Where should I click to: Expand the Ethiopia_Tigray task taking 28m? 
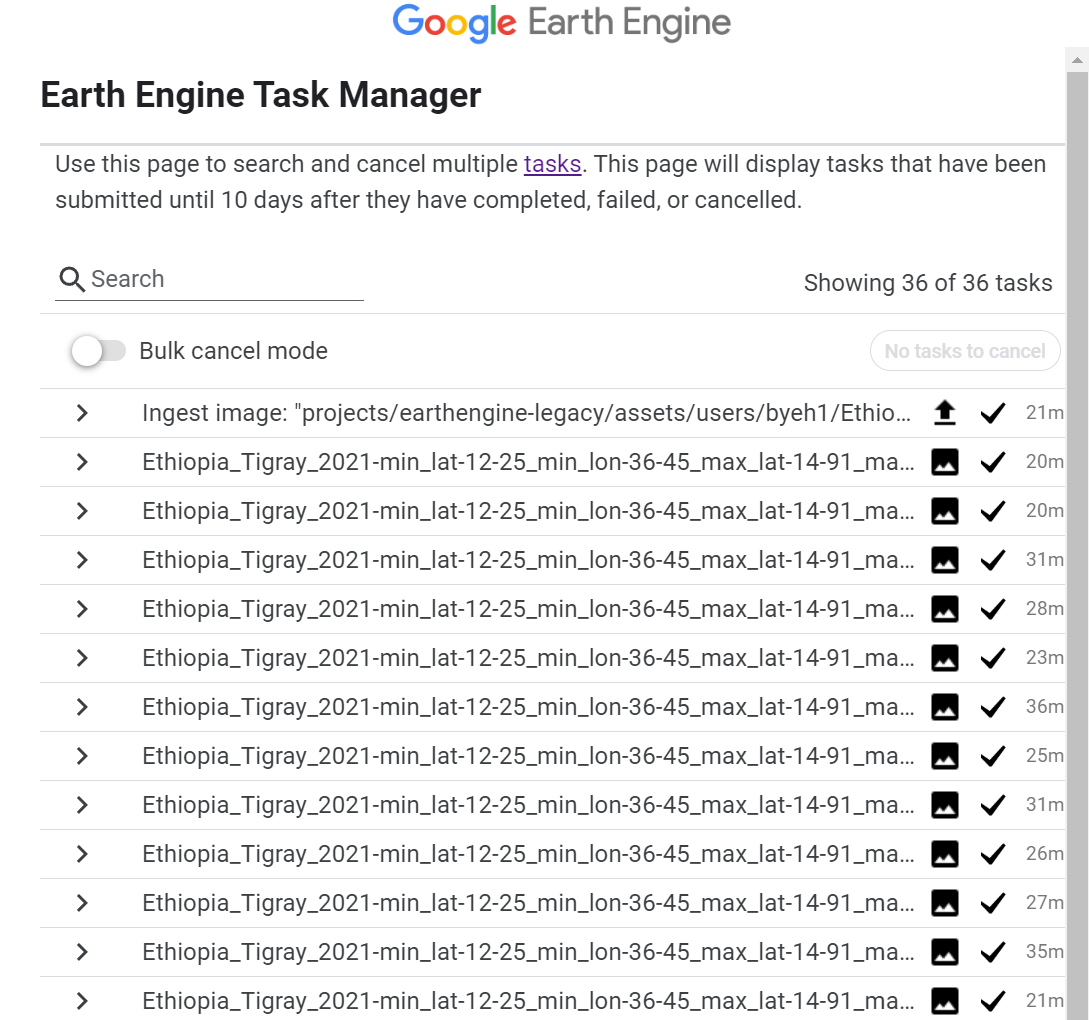82,609
